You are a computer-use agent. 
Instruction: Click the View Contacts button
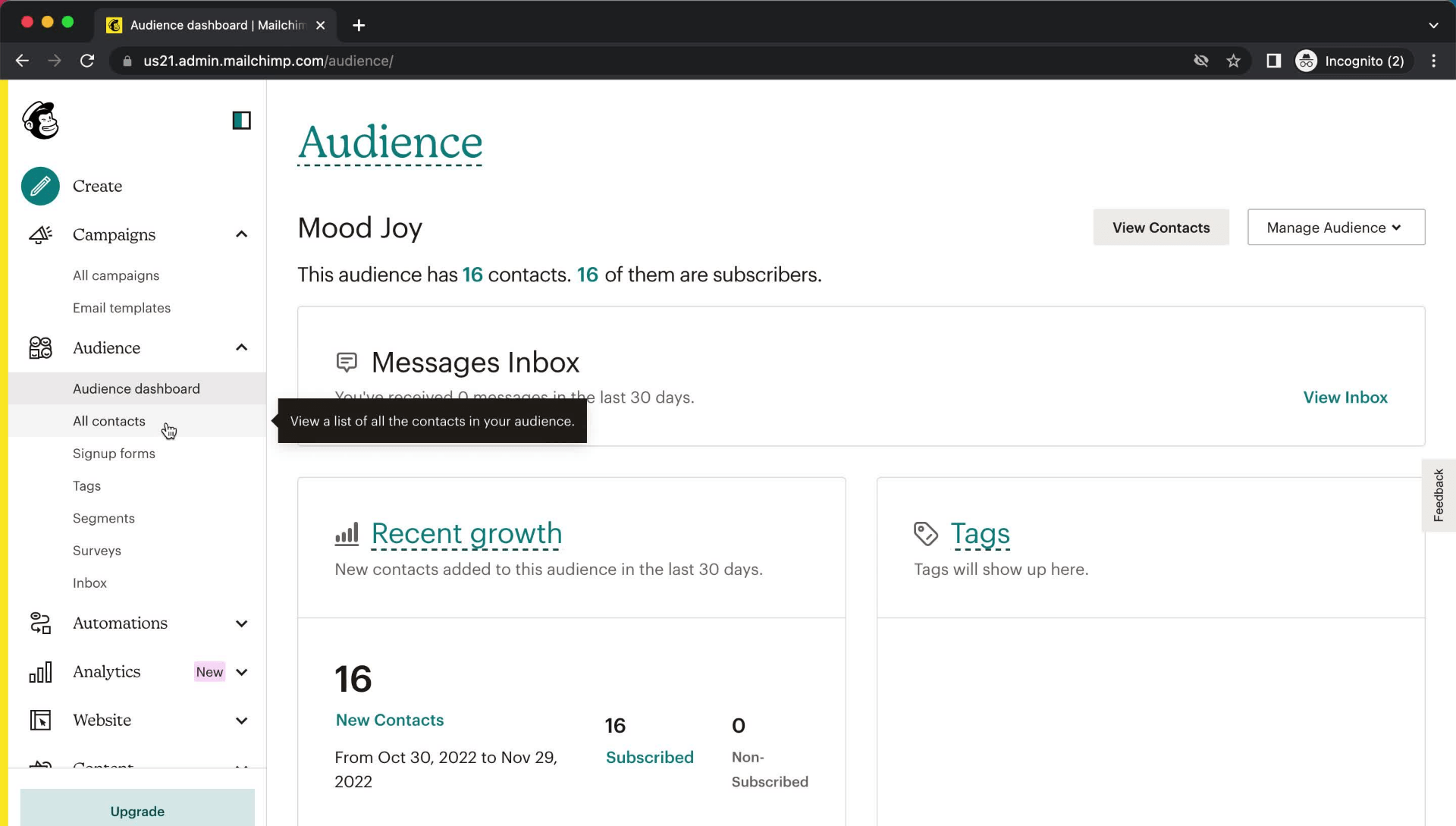(x=1160, y=228)
